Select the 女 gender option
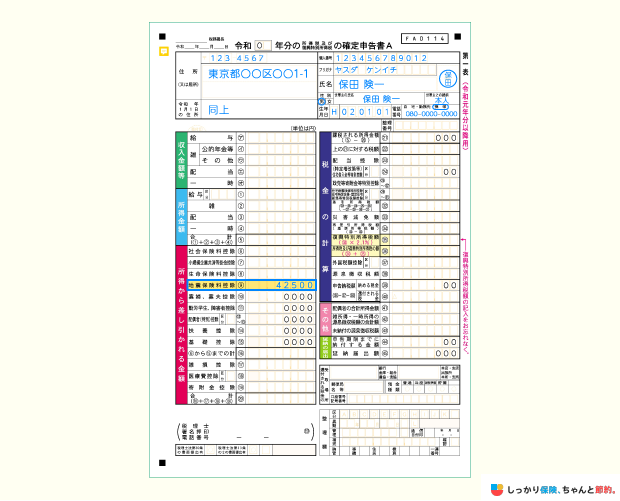Image resolution: width=620 pixels, height=501 pixels. pos(329,102)
